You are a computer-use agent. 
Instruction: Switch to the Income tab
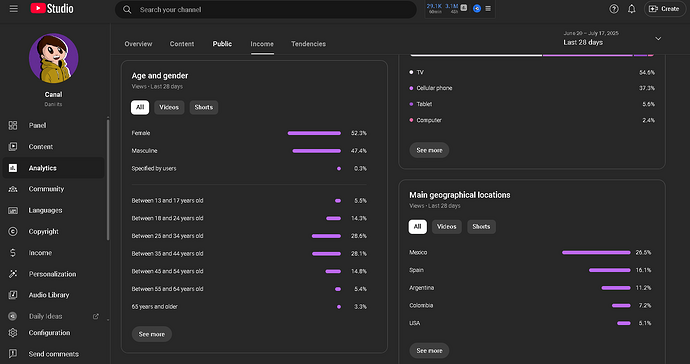(262, 44)
